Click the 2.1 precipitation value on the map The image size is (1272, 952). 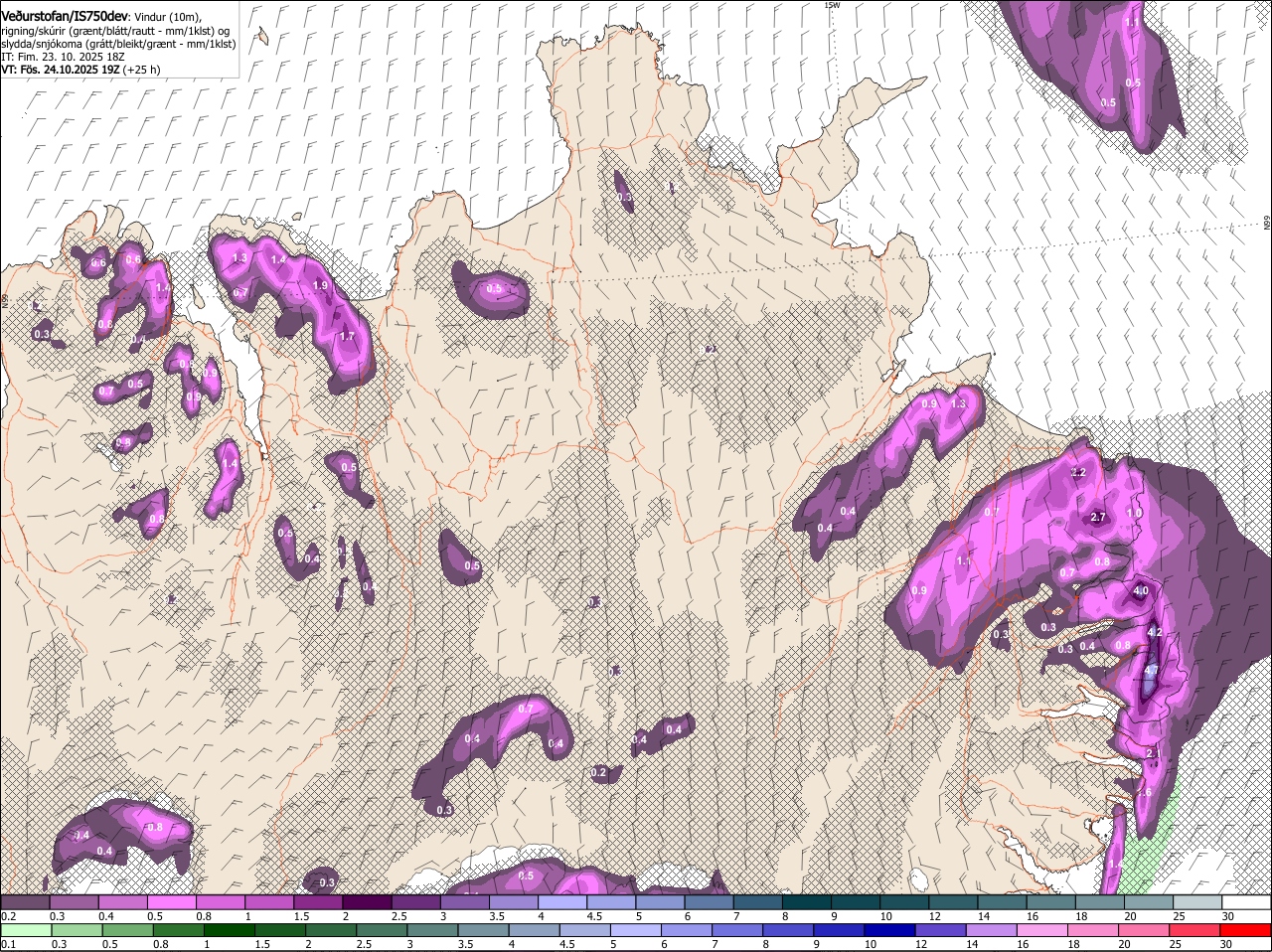pos(1154,755)
